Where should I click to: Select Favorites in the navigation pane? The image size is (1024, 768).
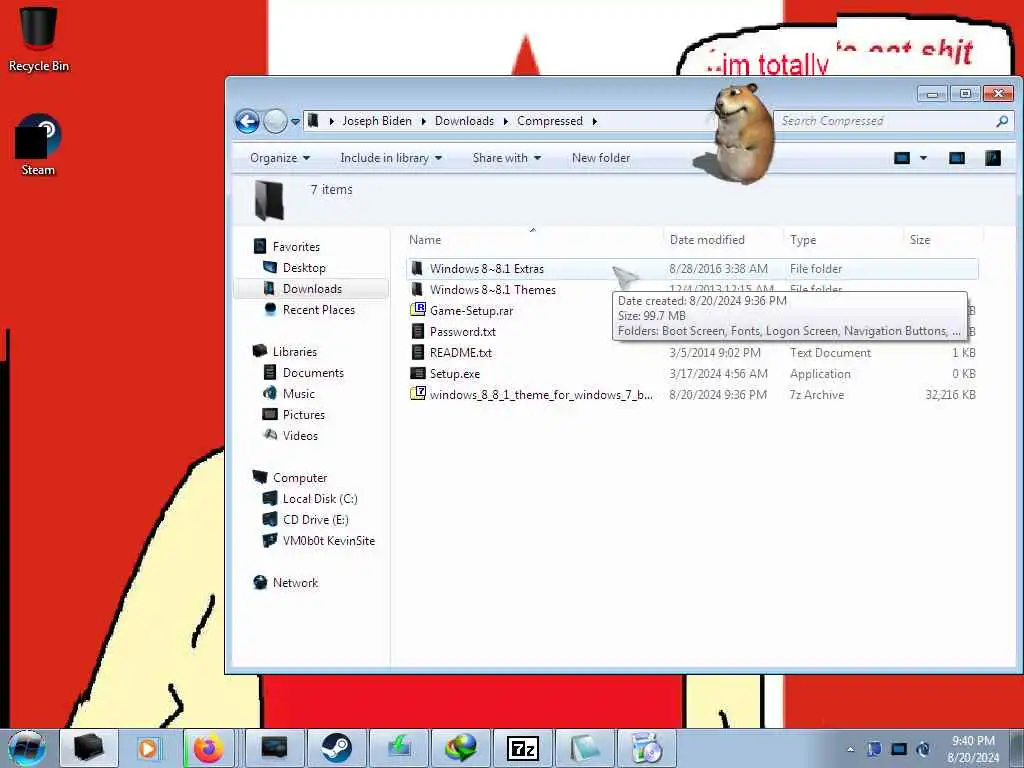click(296, 247)
